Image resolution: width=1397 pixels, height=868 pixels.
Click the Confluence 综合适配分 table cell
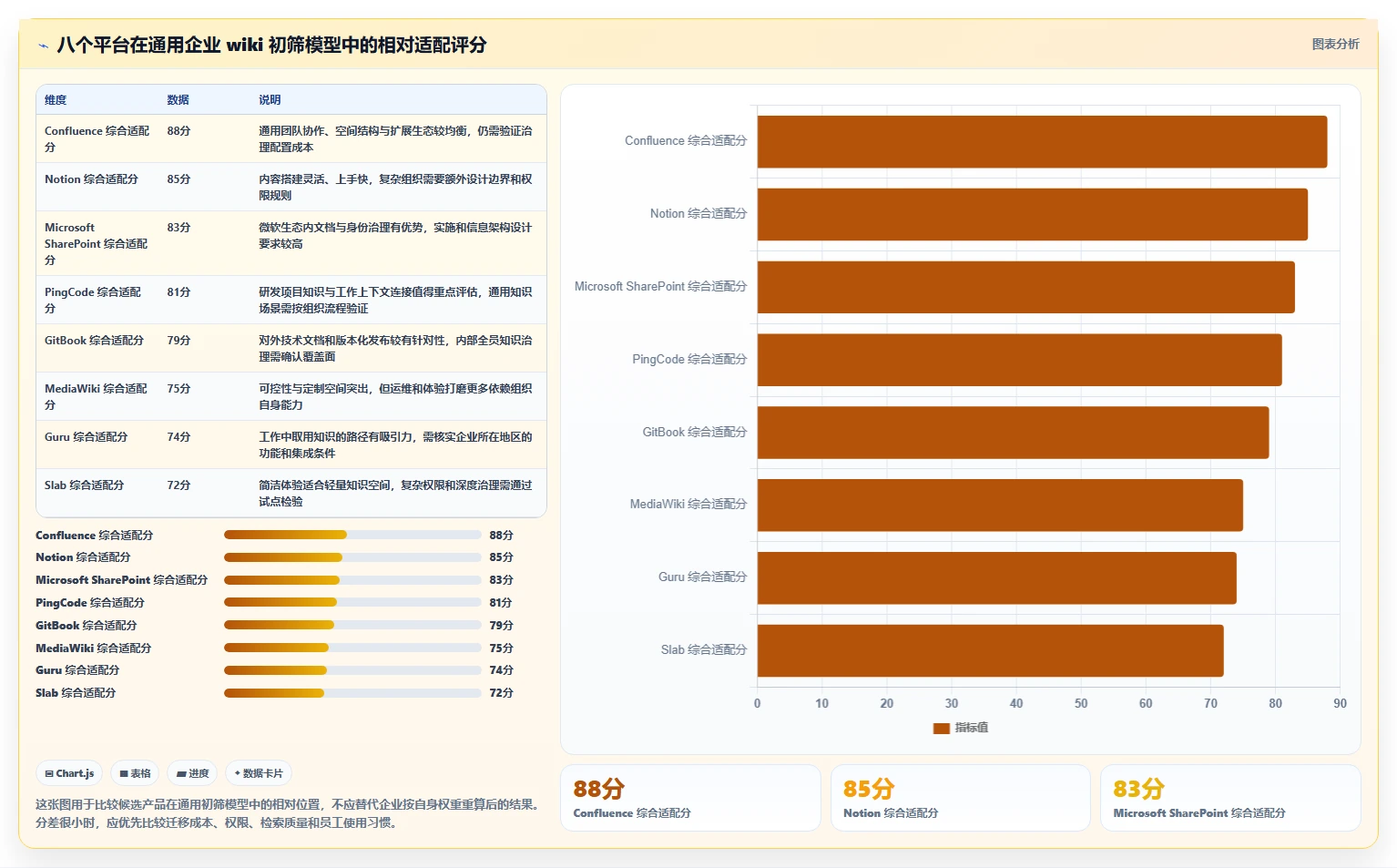tap(97, 138)
